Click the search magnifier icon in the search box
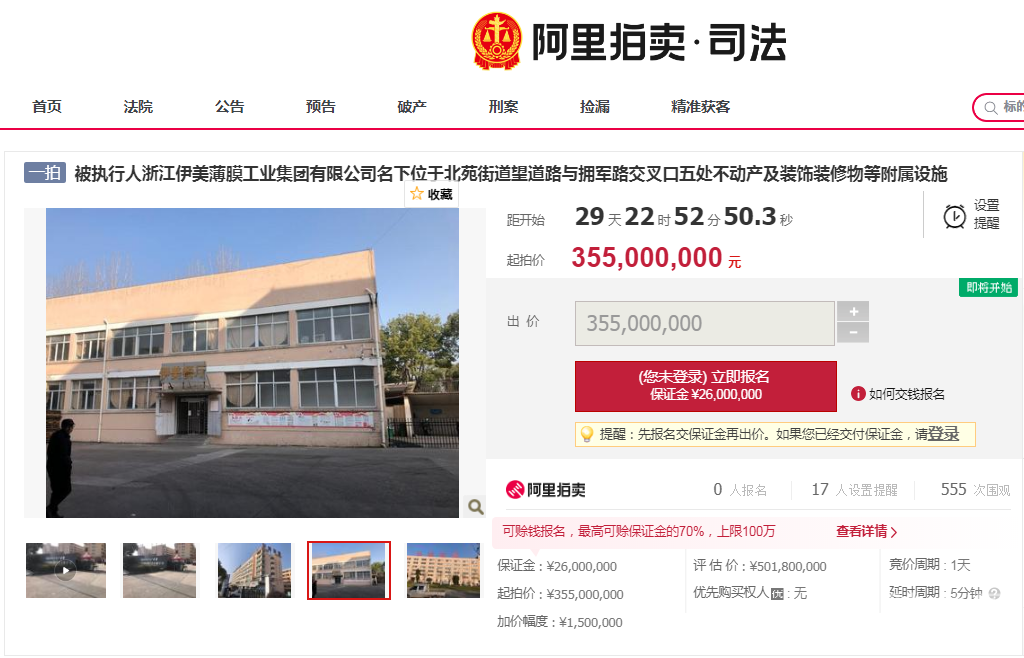 990,108
